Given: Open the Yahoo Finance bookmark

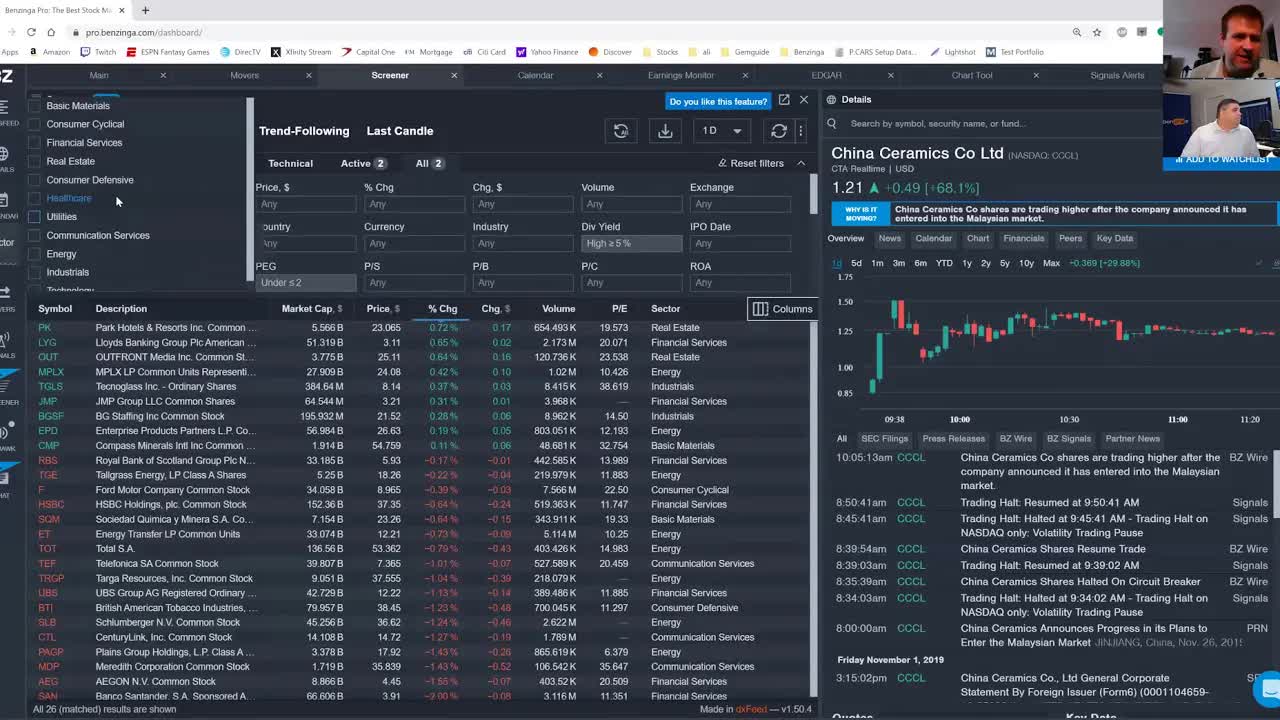Looking at the screenshot, I should (547, 52).
